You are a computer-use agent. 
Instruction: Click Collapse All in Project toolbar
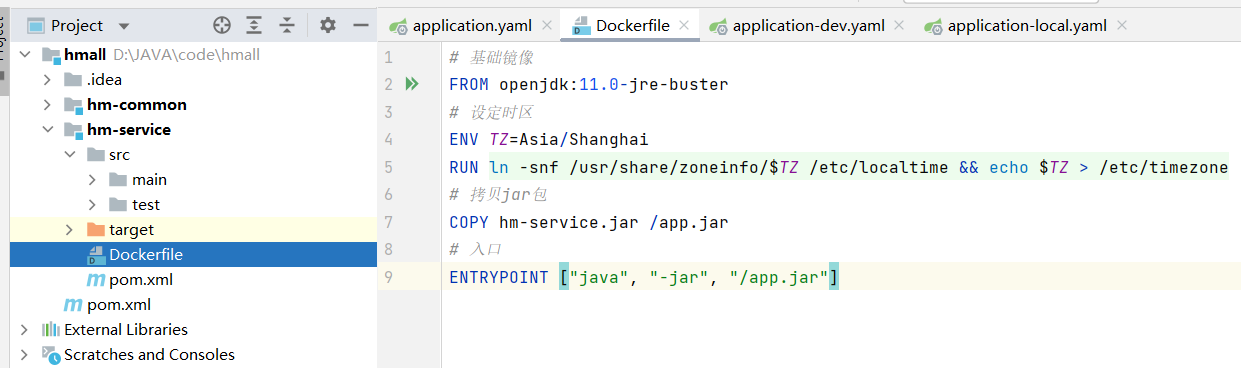(x=287, y=25)
